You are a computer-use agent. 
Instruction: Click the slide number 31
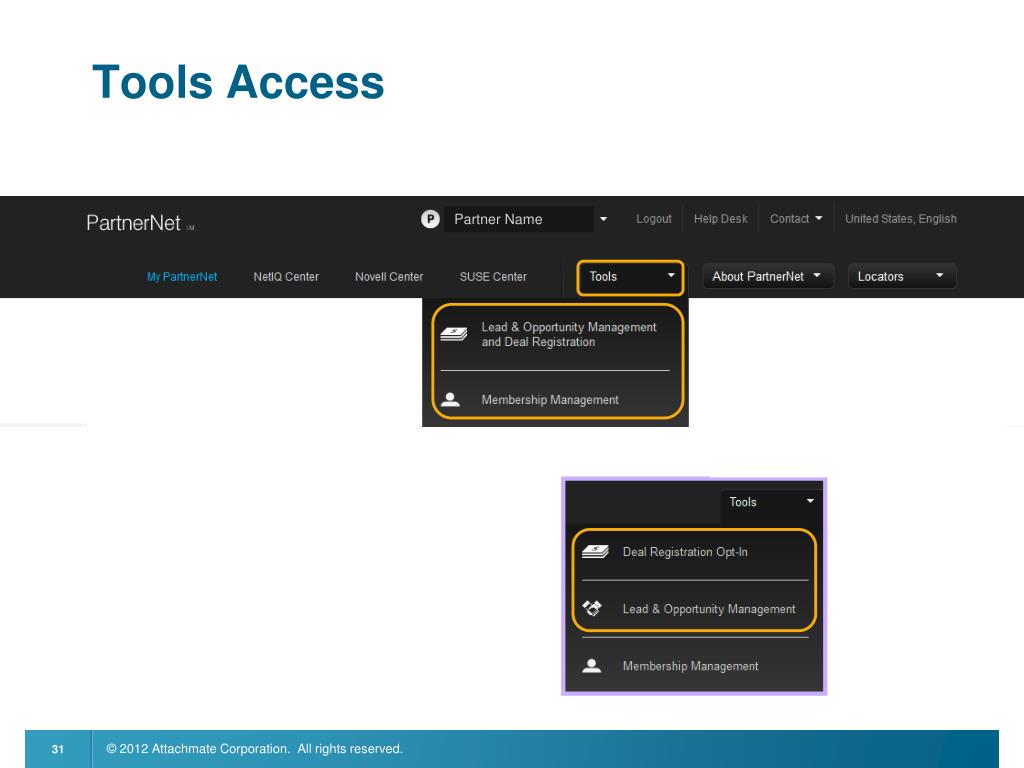pyautogui.click(x=57, y=749)
